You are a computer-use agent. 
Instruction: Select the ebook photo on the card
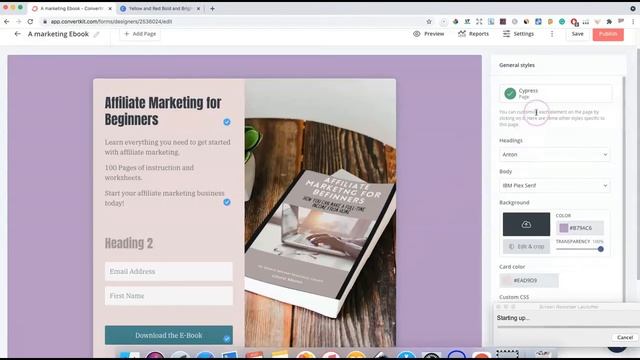[320, 213]
